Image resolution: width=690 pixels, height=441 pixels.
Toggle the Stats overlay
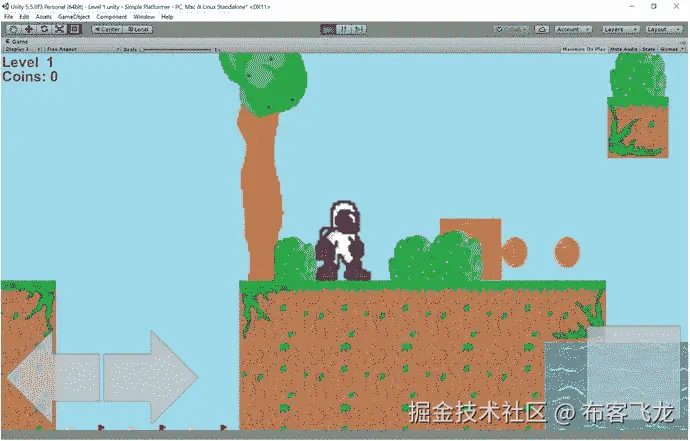tap(649, 49)
